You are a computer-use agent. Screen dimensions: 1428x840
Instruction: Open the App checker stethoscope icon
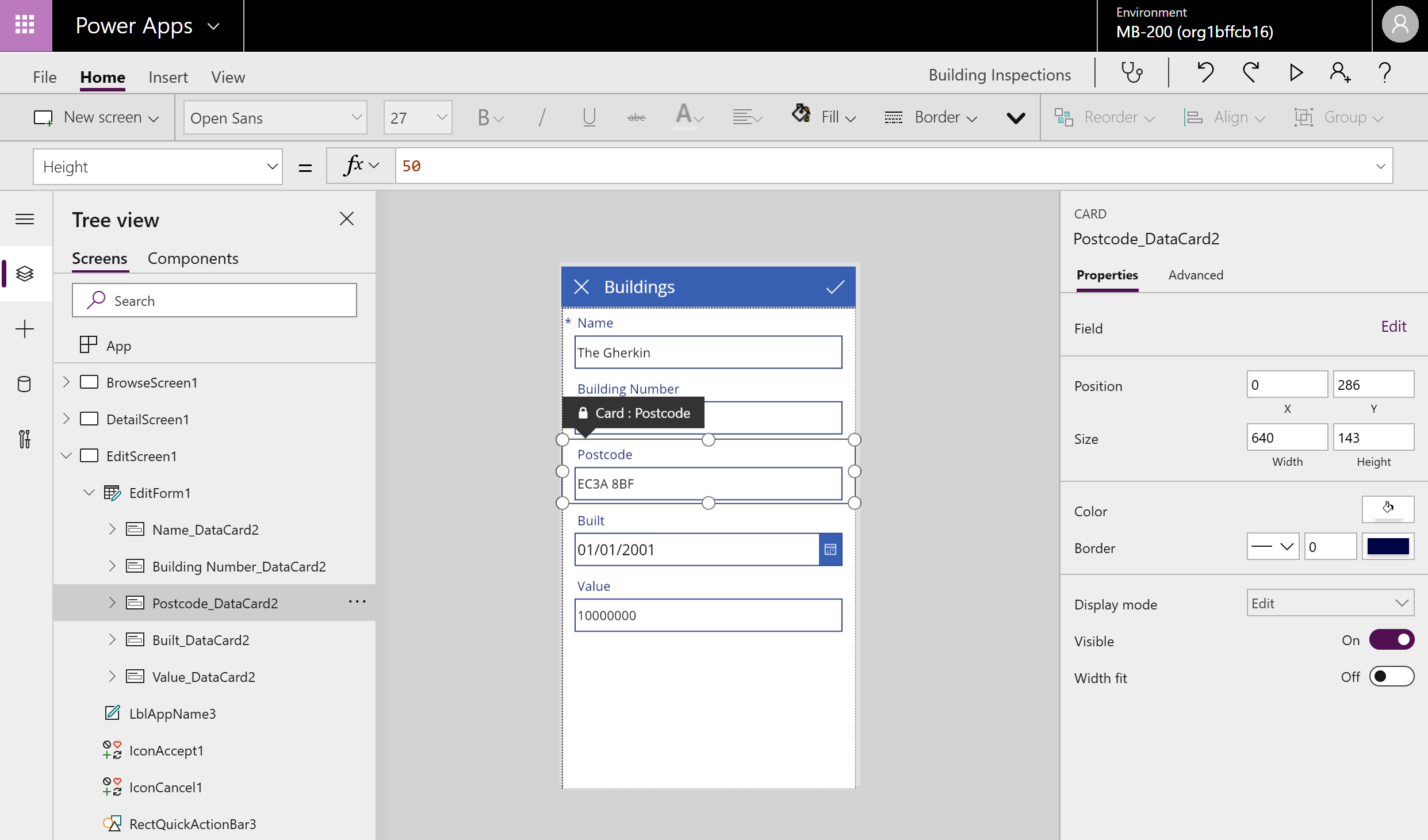(x=1132, y=73)
